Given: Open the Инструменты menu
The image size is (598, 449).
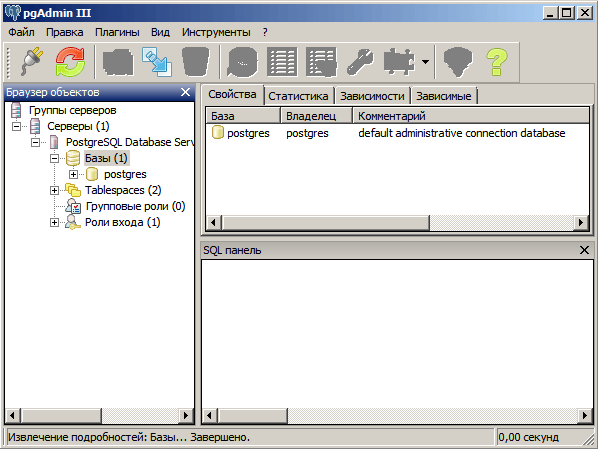Looking at the screenshot, I should [x=216, y=32].
